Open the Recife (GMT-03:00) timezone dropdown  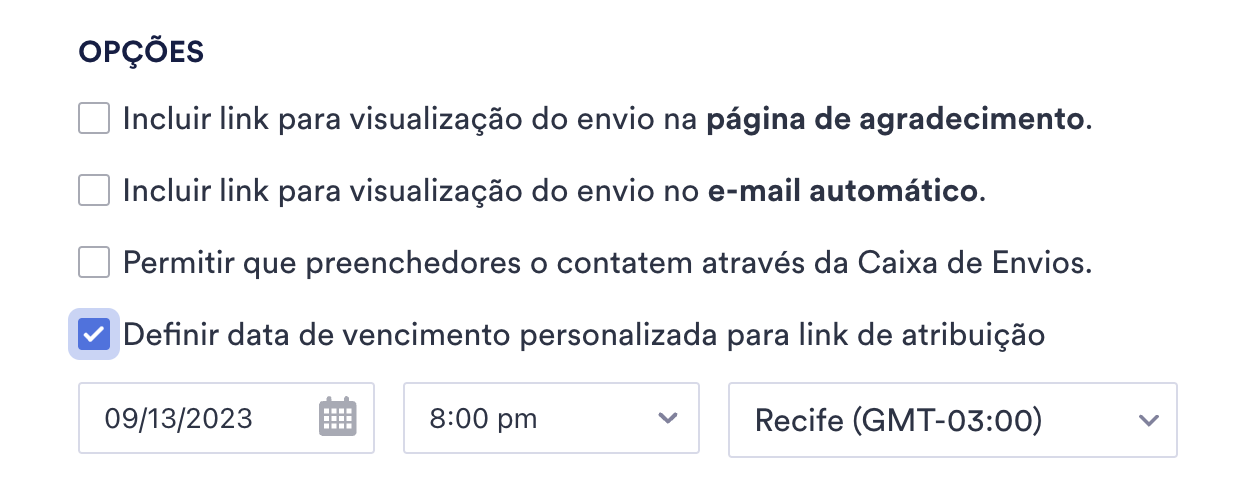coord(952,420)
